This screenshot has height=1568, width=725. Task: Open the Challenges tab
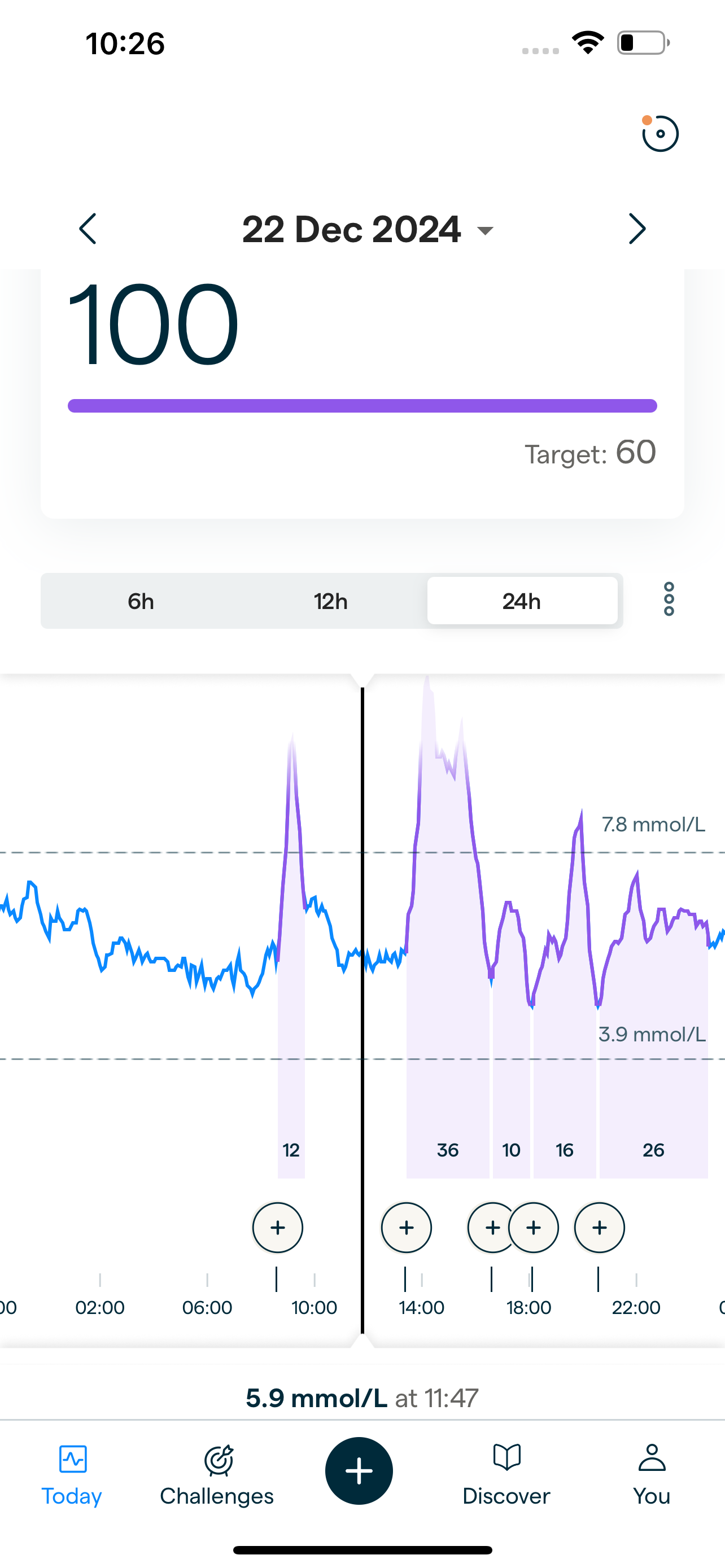click(x=217, y=1474)
